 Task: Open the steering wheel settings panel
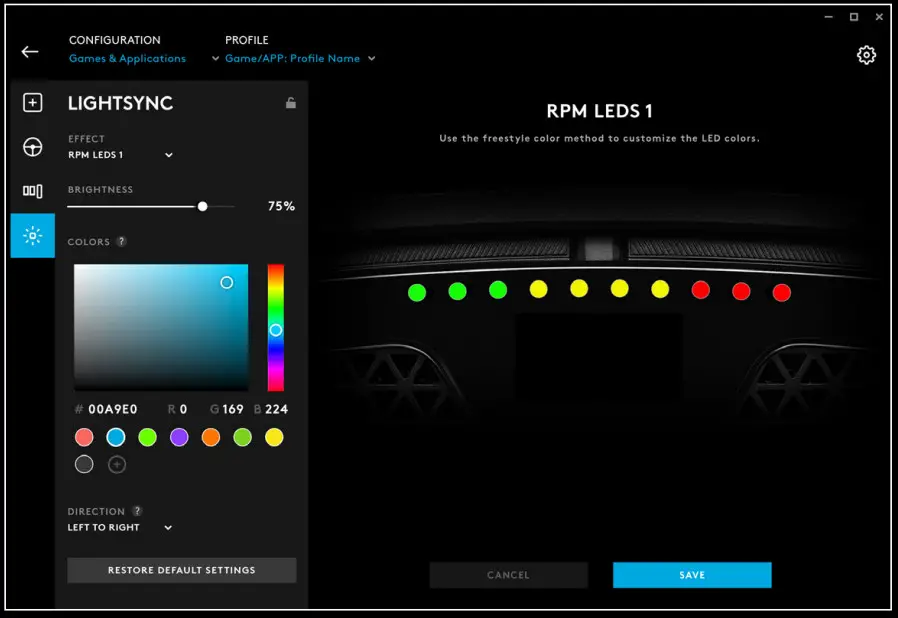pos(32,146)
